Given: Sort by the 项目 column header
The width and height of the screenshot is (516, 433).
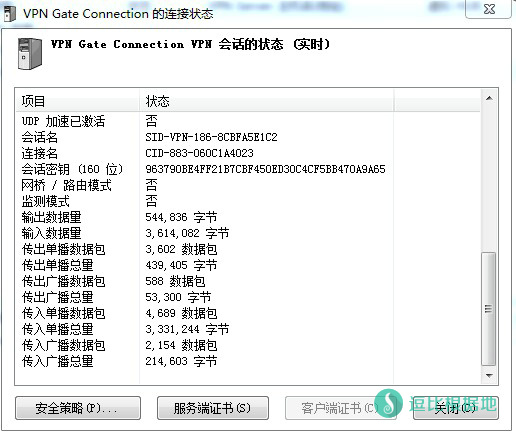Looking at the screenshot, I should (x=77, y=101).
